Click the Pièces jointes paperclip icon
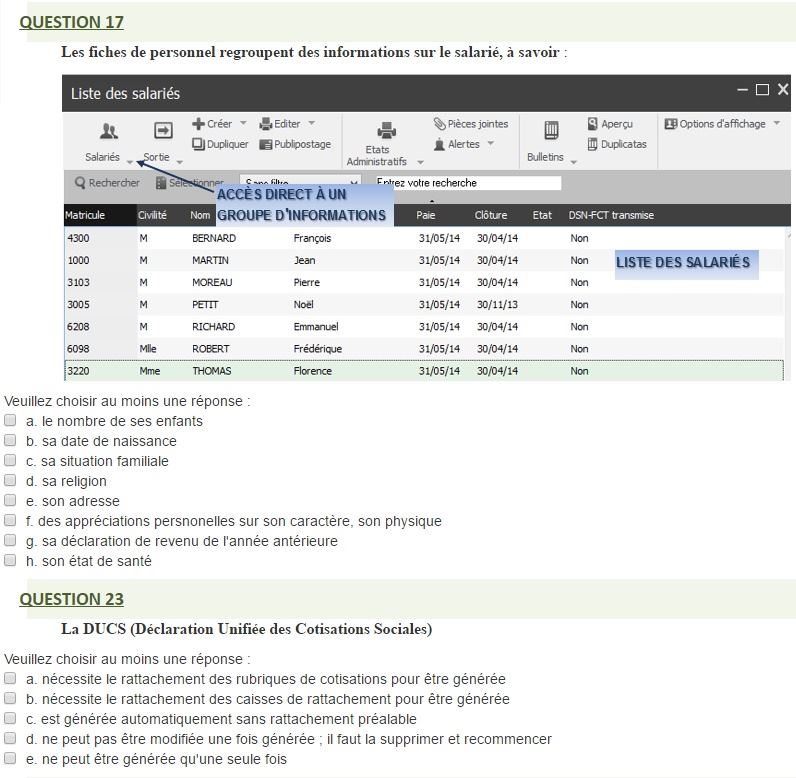This screenshot has width=796, height=778. point(440,124)
